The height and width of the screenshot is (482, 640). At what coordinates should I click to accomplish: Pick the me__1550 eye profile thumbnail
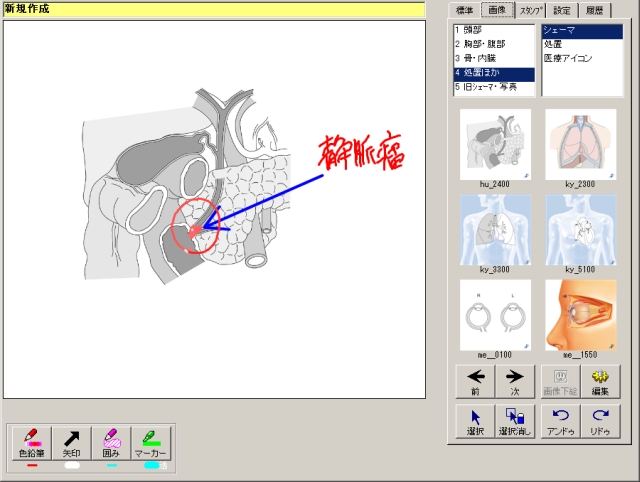click(x=580, y=315)
